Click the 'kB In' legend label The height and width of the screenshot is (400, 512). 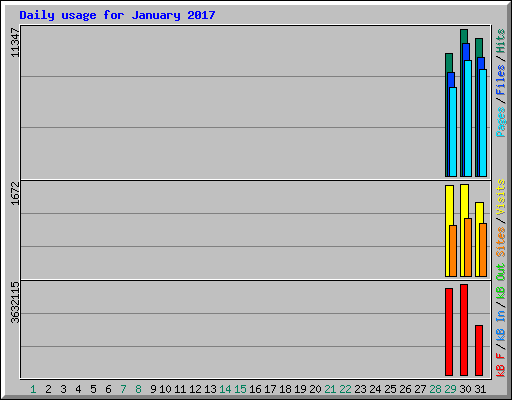pos(501,325)
